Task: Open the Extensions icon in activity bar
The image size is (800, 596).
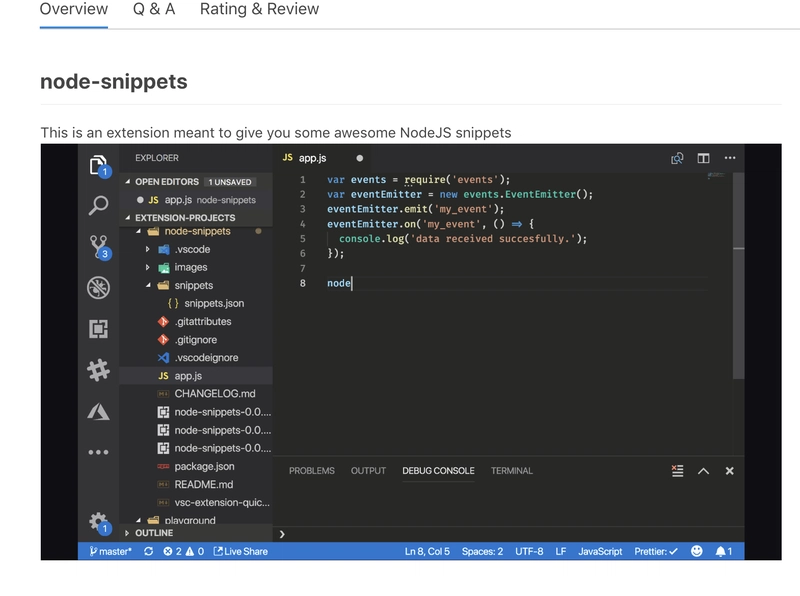Action: [x=98, y=329]
